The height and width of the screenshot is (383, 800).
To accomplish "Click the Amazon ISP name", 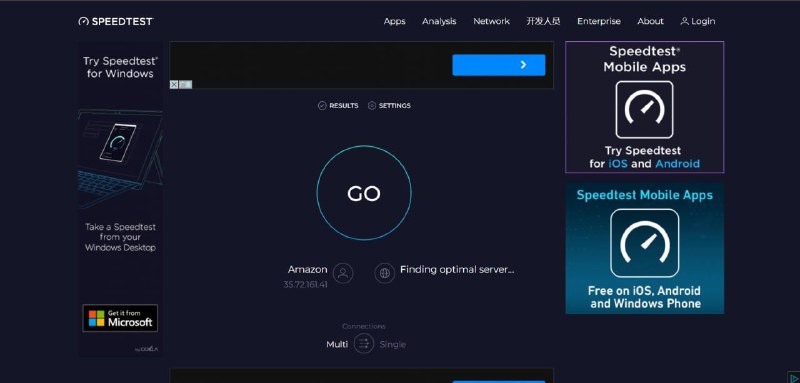I will [x=307, y=269].
